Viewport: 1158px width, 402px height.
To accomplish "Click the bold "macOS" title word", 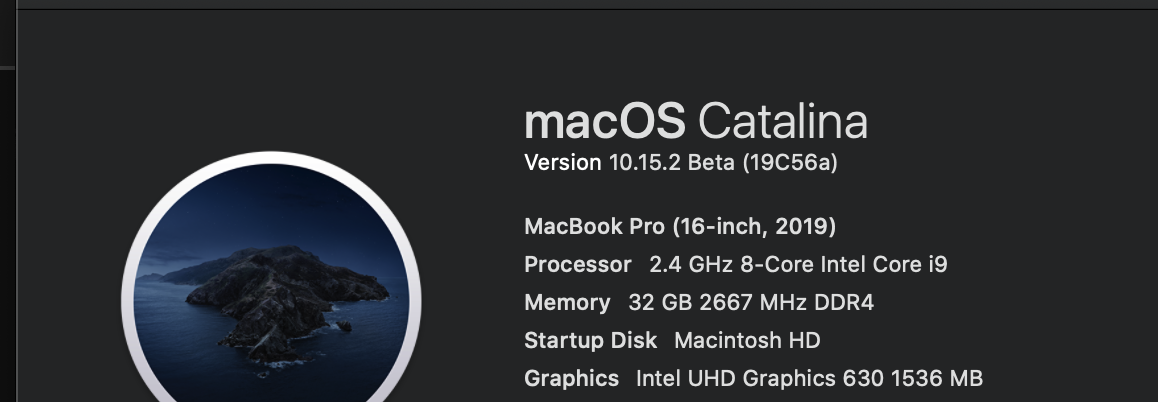I will tap(605, 121).
